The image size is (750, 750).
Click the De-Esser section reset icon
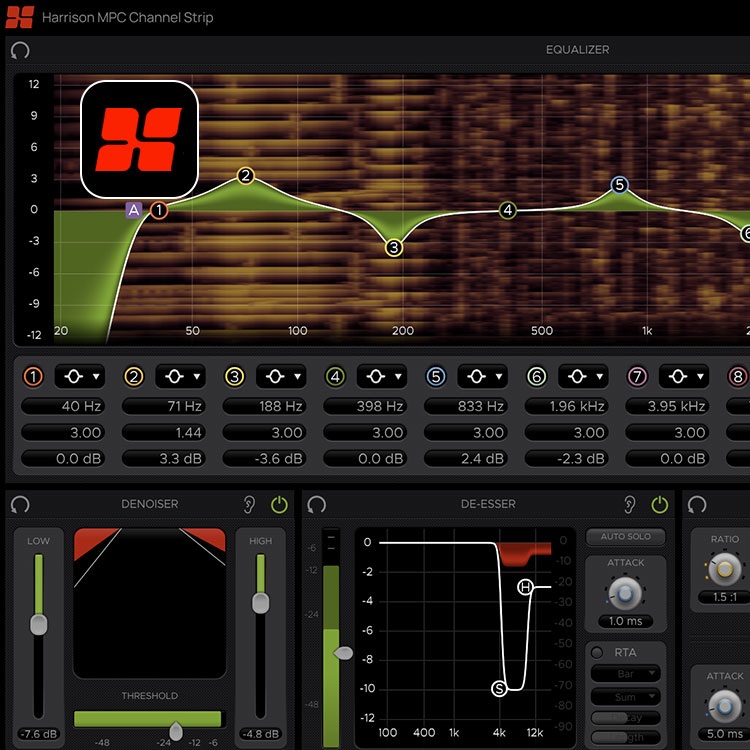[x=317, y=505]
